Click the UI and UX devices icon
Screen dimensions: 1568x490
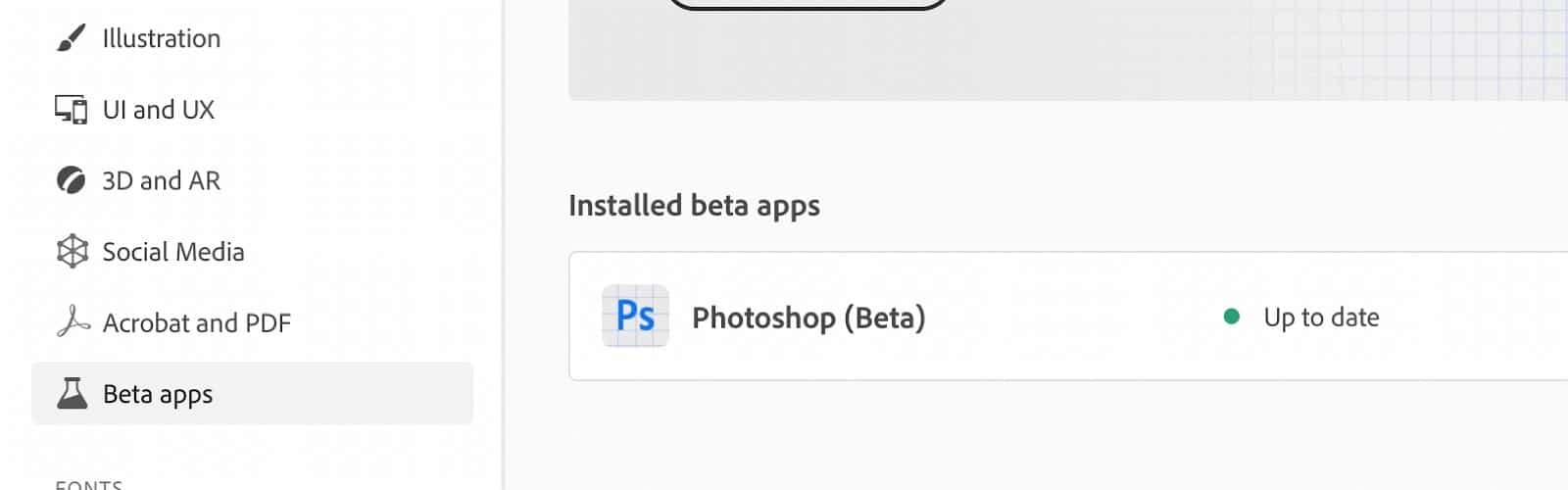click(72, 110)
